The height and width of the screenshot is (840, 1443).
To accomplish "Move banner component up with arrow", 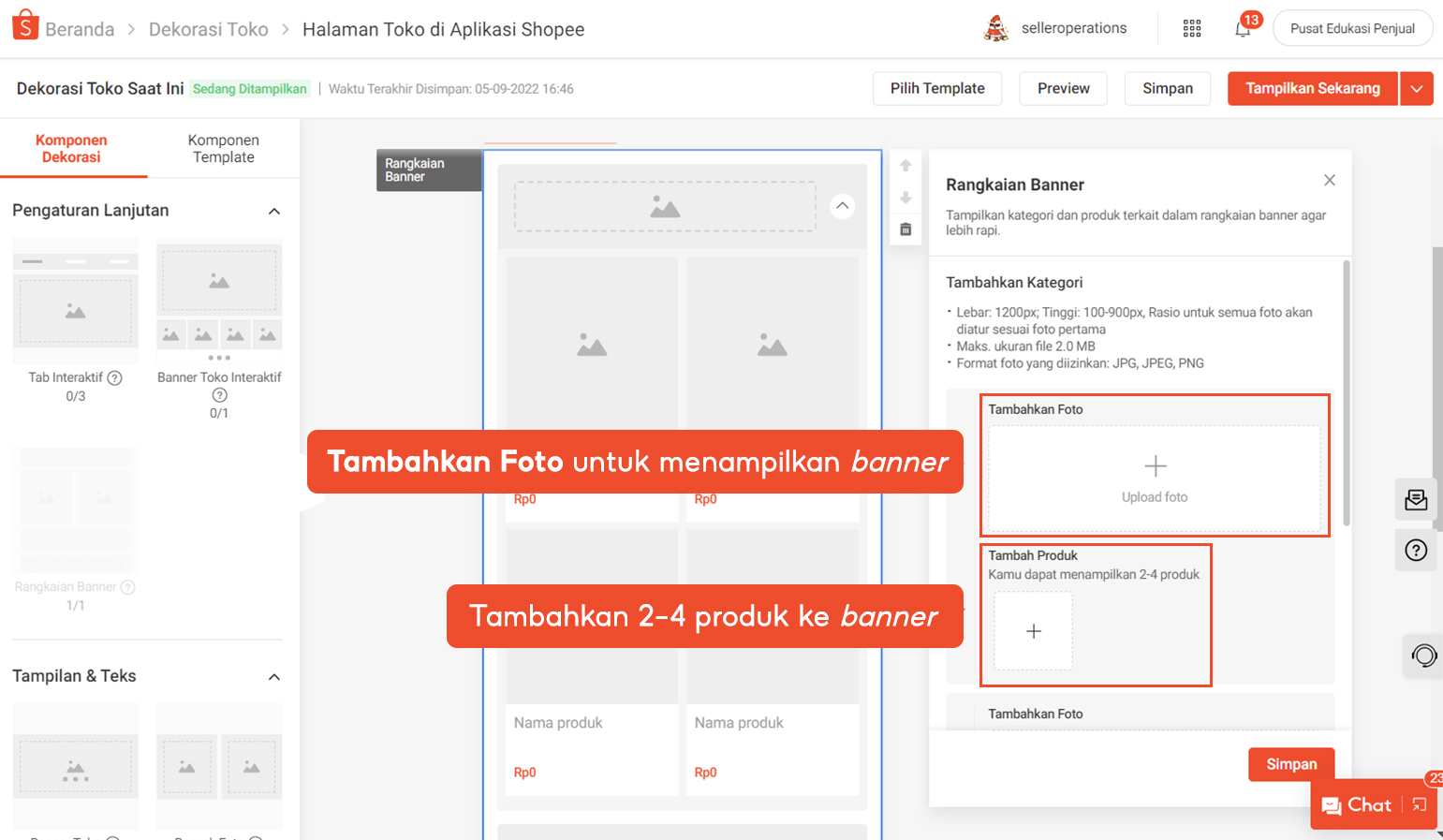I will (x=906, y=166).
